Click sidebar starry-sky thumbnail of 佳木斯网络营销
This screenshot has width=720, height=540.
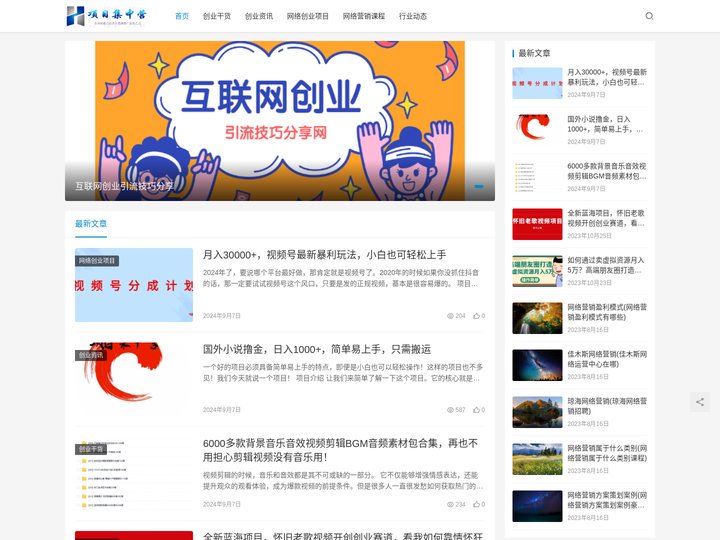[537, 365]
